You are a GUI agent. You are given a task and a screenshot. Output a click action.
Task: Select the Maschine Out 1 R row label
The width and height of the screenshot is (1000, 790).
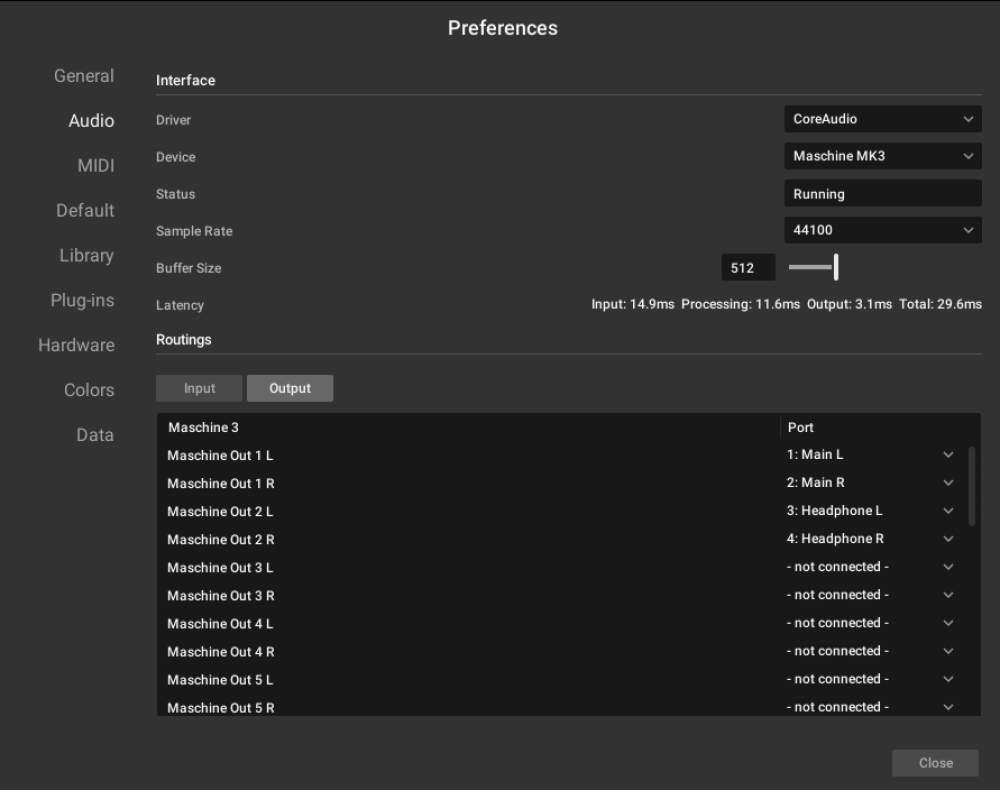click(221, 483)
